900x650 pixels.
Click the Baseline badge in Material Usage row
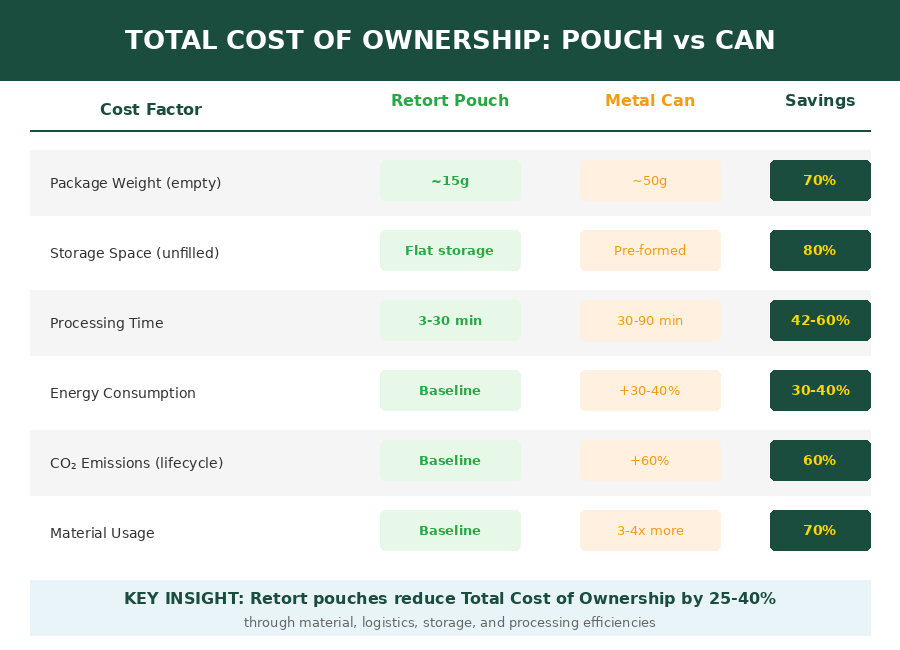[450, 531]
